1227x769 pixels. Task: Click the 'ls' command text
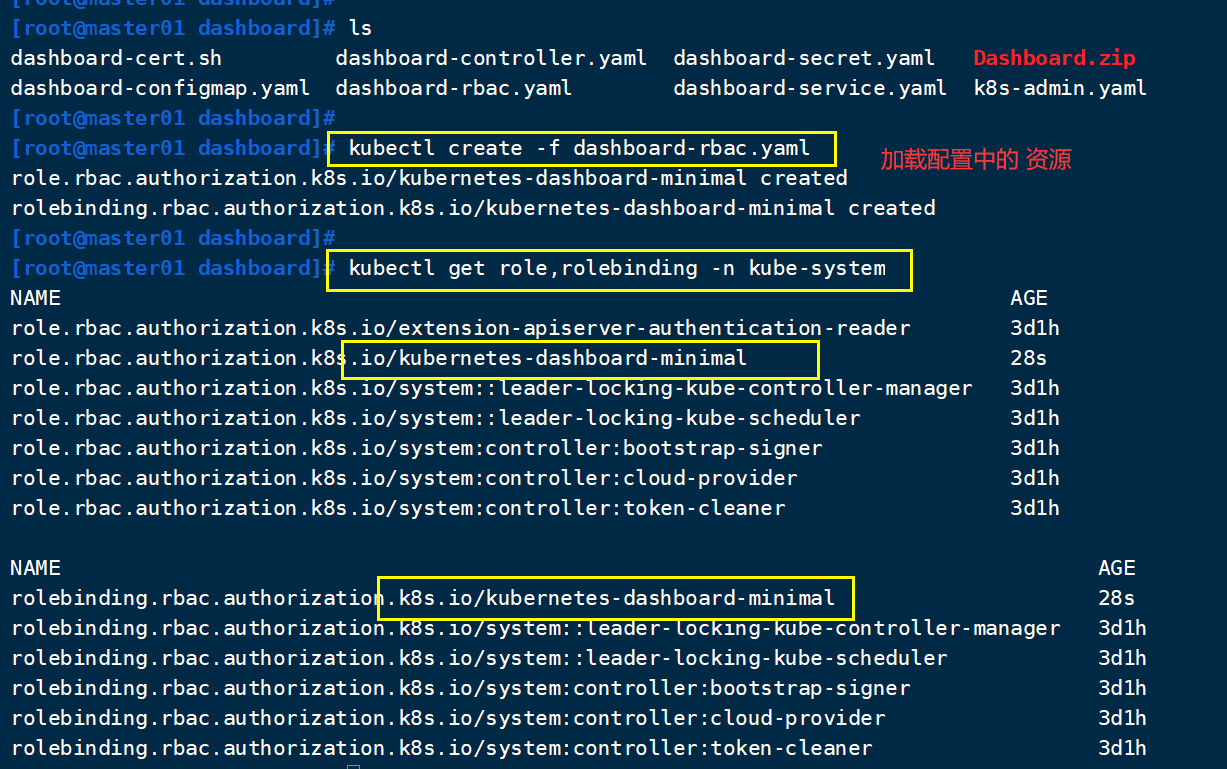(x=360, y=28)
